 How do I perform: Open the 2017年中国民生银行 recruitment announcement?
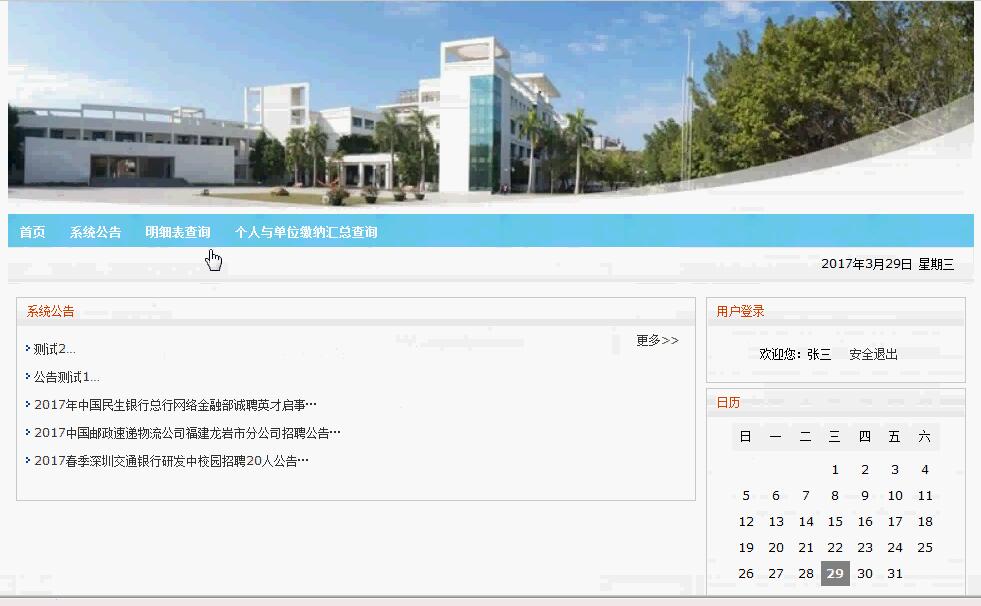click(175, 405)
